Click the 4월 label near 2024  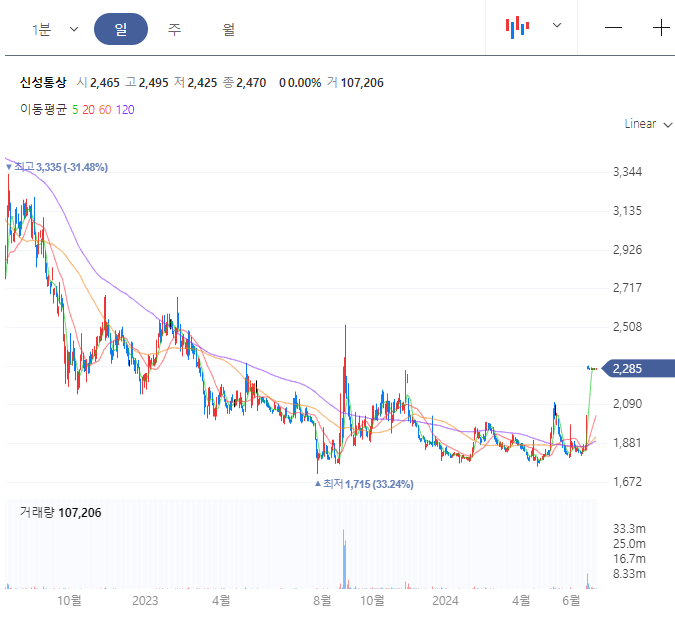(x=521, y=600)
